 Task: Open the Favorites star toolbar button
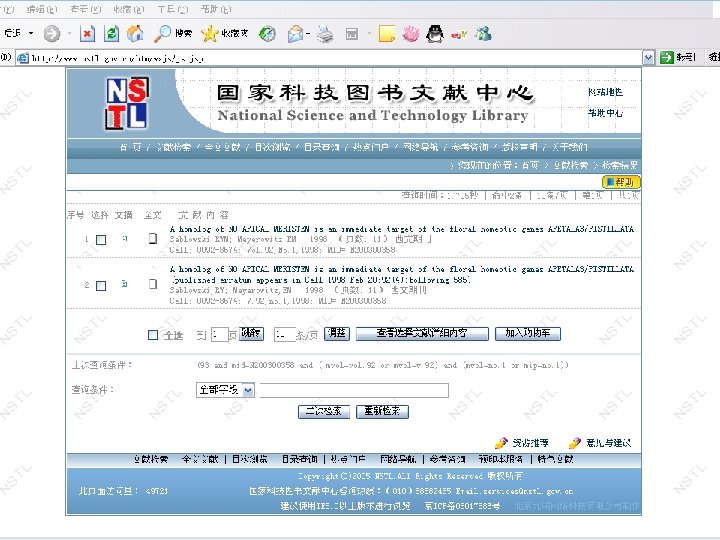coord(225,34)
